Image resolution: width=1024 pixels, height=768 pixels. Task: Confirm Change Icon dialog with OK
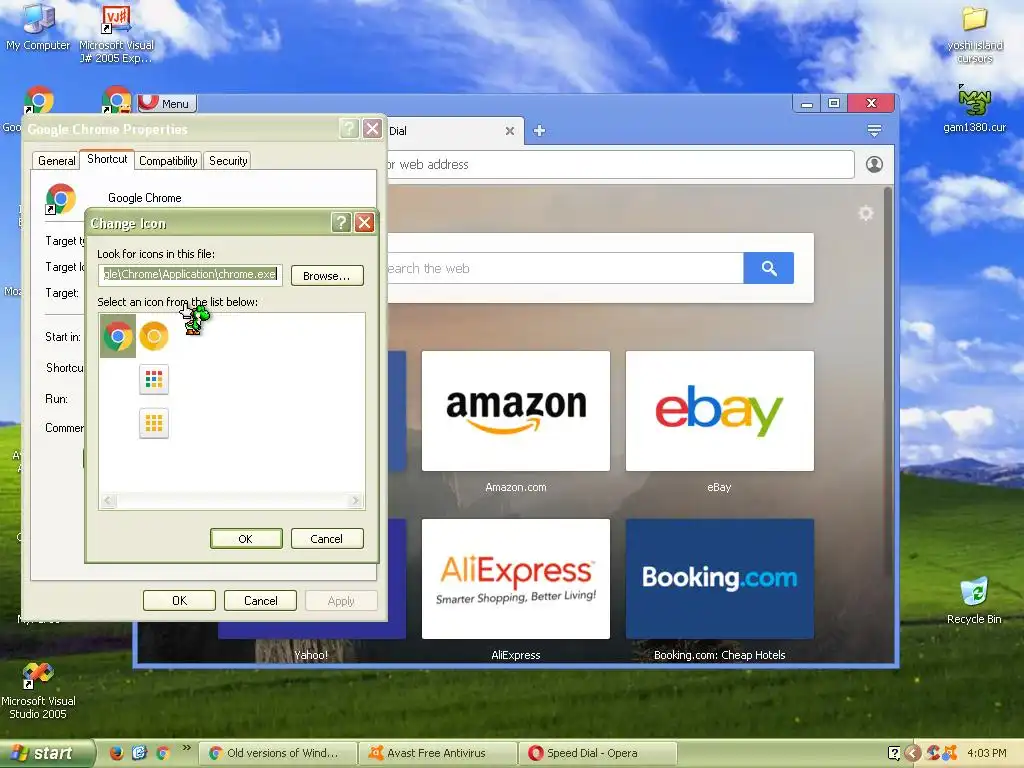click(246, 539)
